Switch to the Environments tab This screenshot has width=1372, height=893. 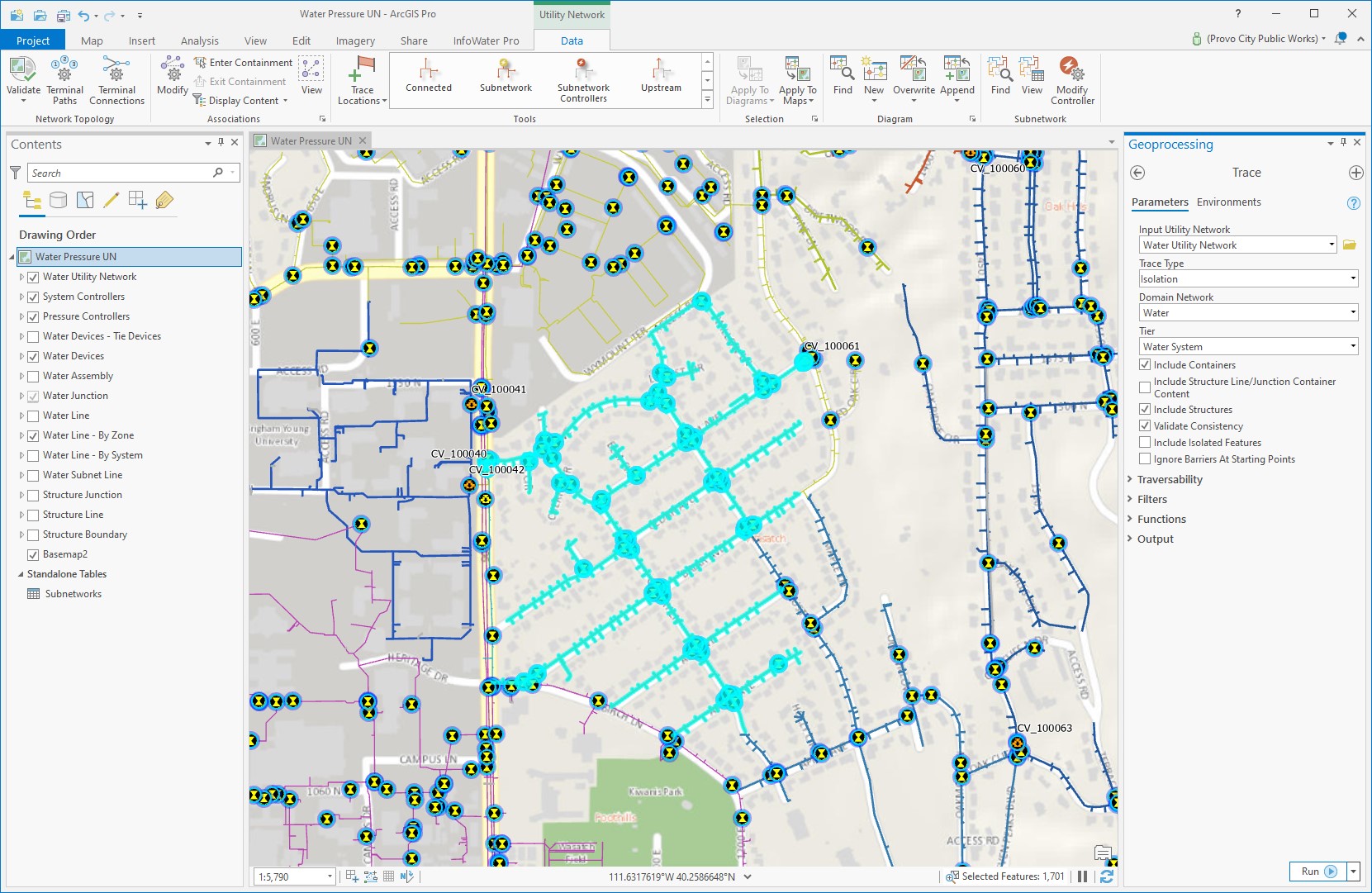click(x=1228, y=202)
